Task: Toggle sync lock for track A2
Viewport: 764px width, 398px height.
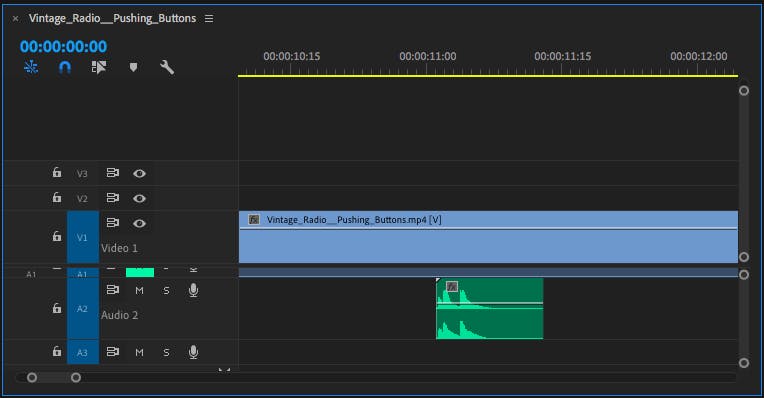Action: pyautogui.click(x=113, y=290)
